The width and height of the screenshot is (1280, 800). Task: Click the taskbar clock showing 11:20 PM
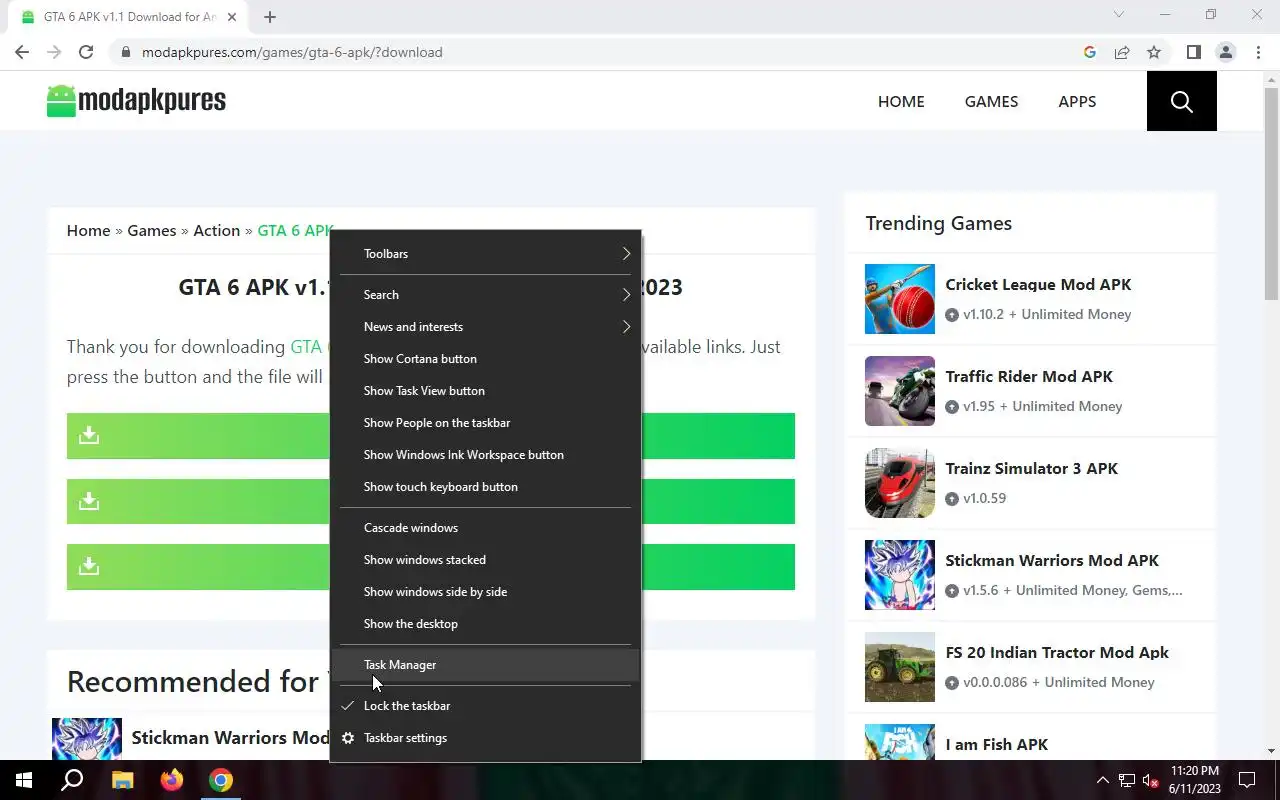coord(1194,780)
